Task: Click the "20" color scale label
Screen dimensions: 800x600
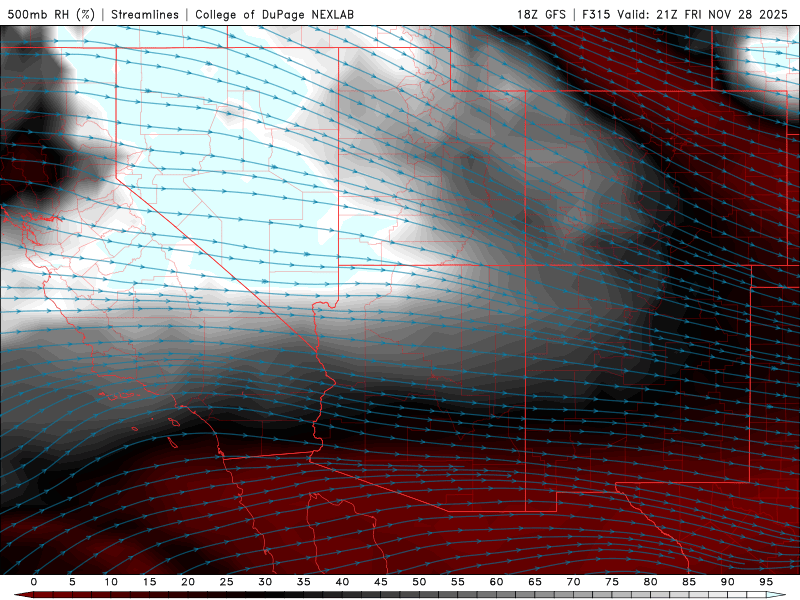Action: tap(188, 582)
